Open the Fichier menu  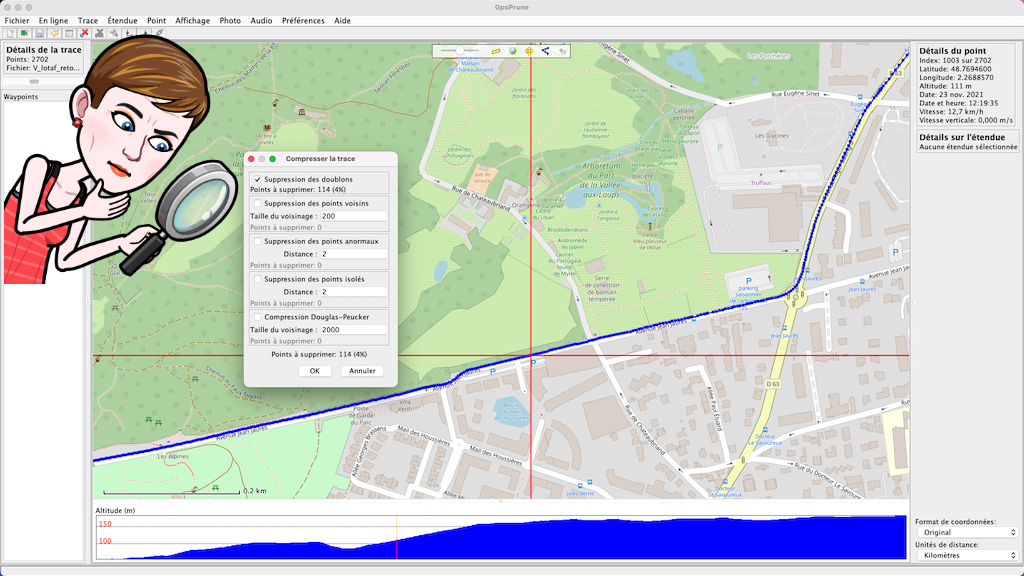(17, 21)
